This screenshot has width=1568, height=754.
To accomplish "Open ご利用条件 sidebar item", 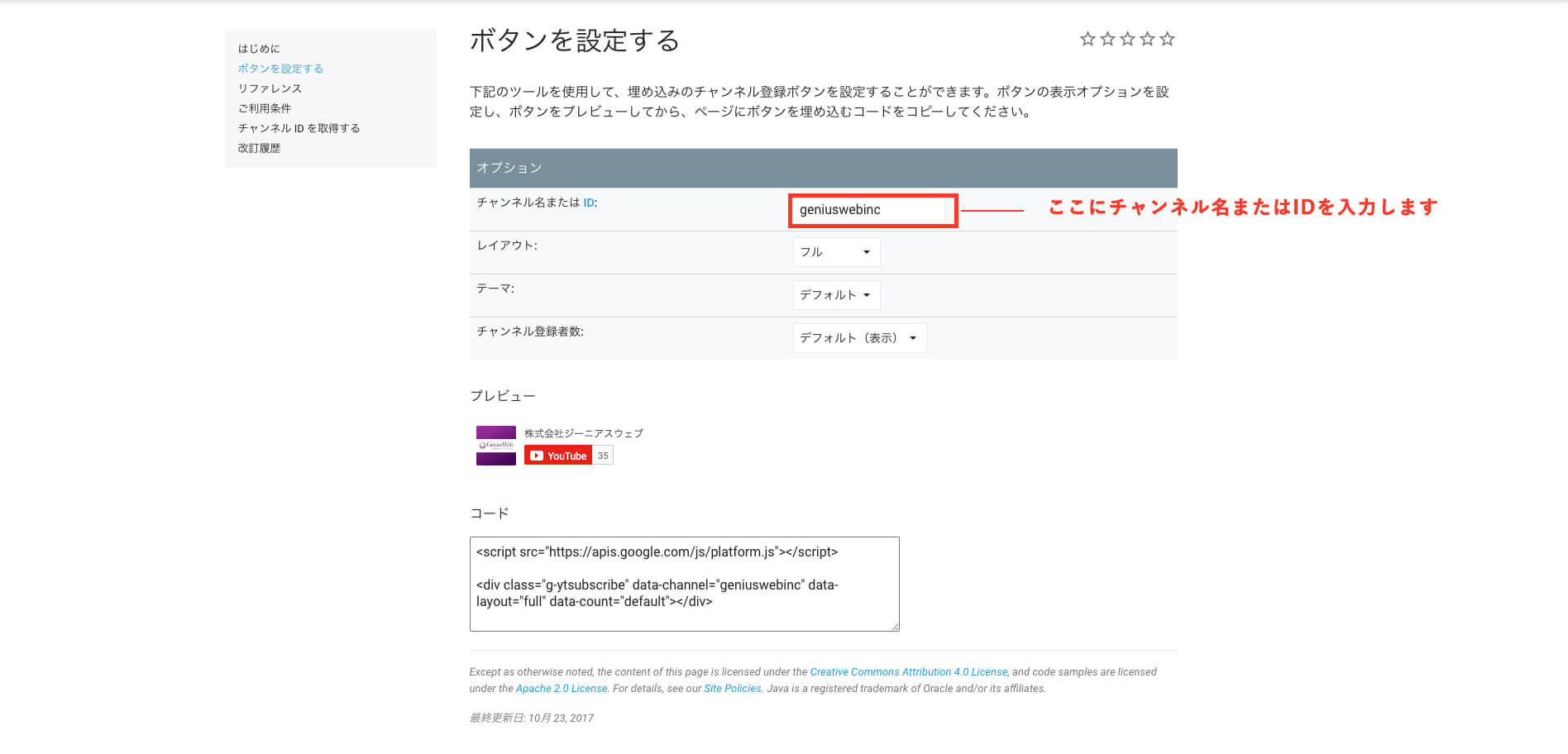I will click(265, 108).
